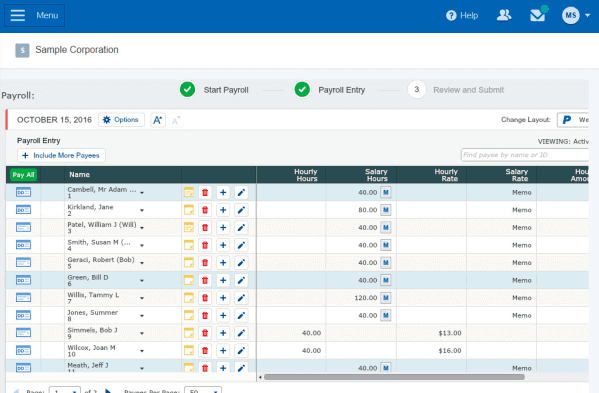Click M memo button beside Willis's 120.00
The height and width of the screenshot is (393, 599).
pyautogui.click(x=386, y=298)
